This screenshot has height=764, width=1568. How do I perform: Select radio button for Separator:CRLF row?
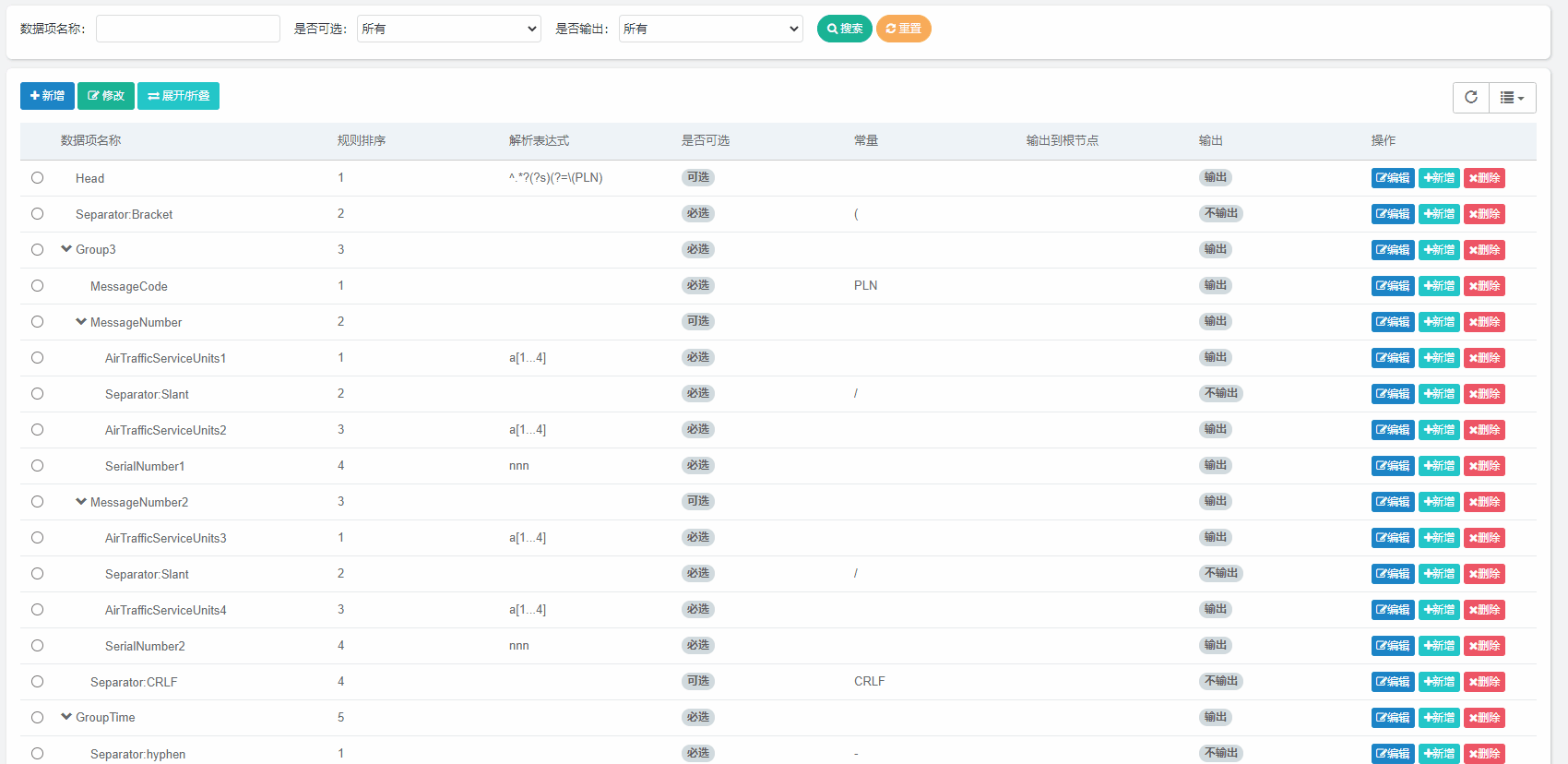[37, 682]
